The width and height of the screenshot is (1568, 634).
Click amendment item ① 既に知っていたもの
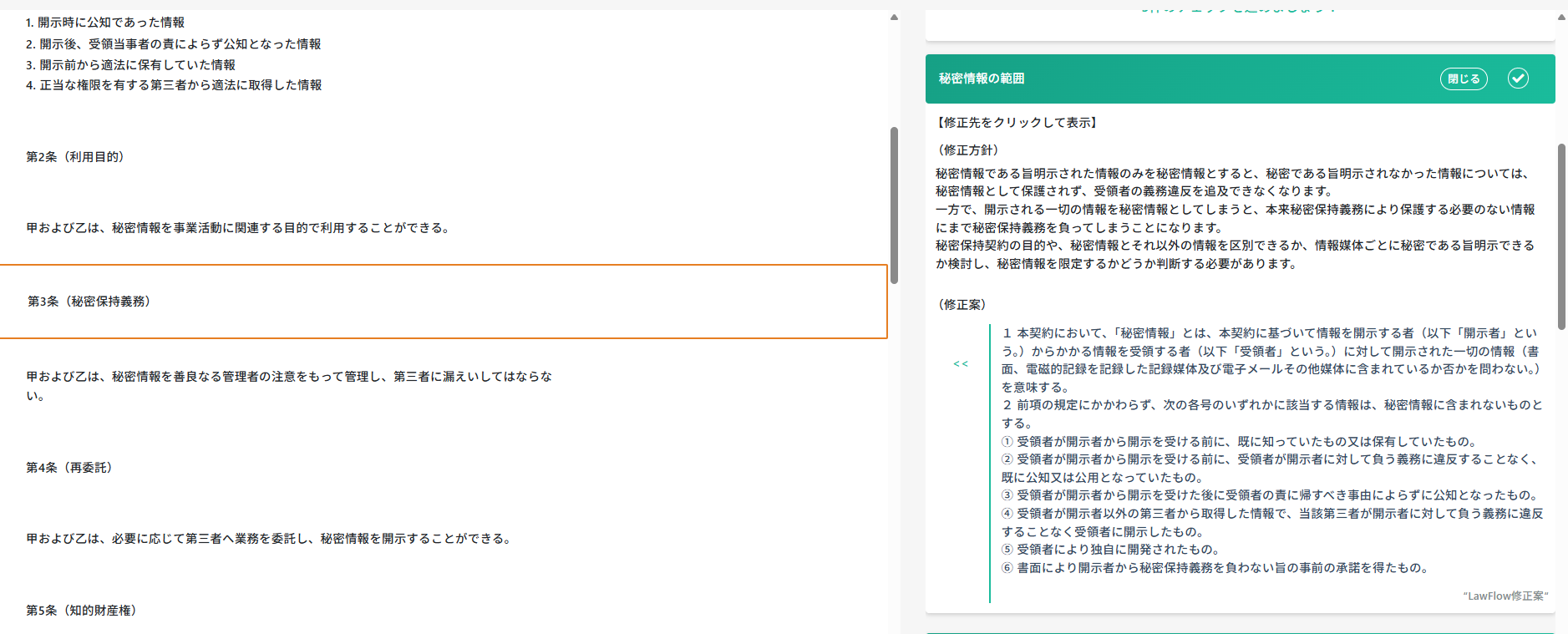1241,442
